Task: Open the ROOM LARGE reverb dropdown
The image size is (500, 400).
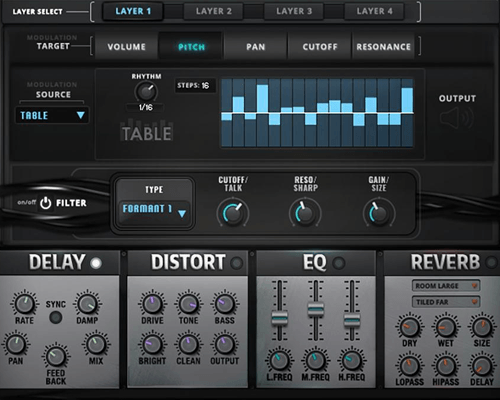Action: [x=446, y=286]
